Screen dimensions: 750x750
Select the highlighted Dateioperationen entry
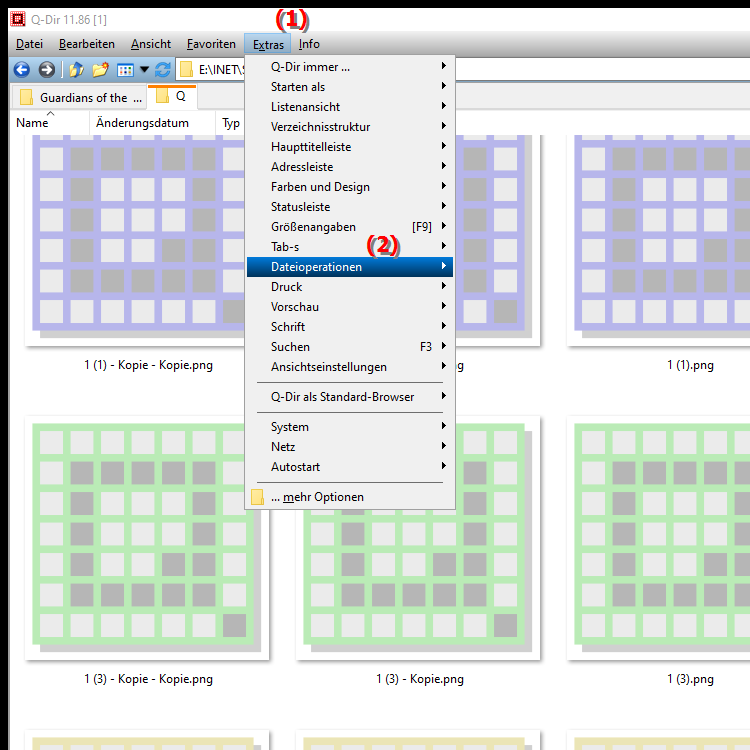[350, 267]
